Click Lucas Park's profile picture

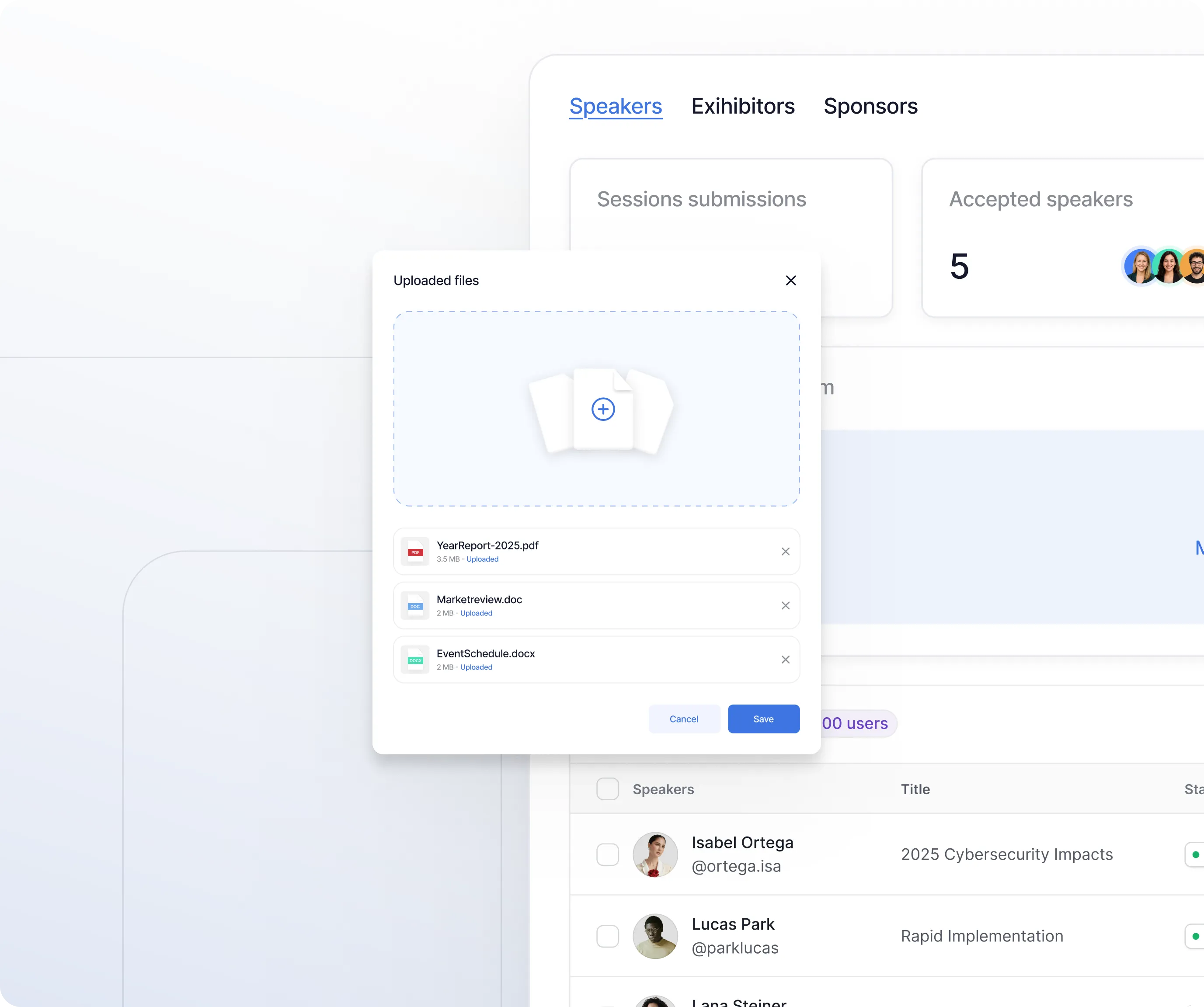pos(655,936)
